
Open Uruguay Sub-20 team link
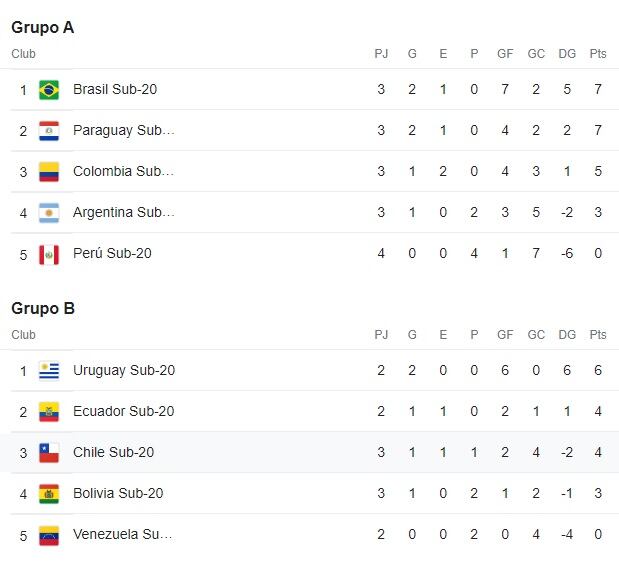click(124, 370)
